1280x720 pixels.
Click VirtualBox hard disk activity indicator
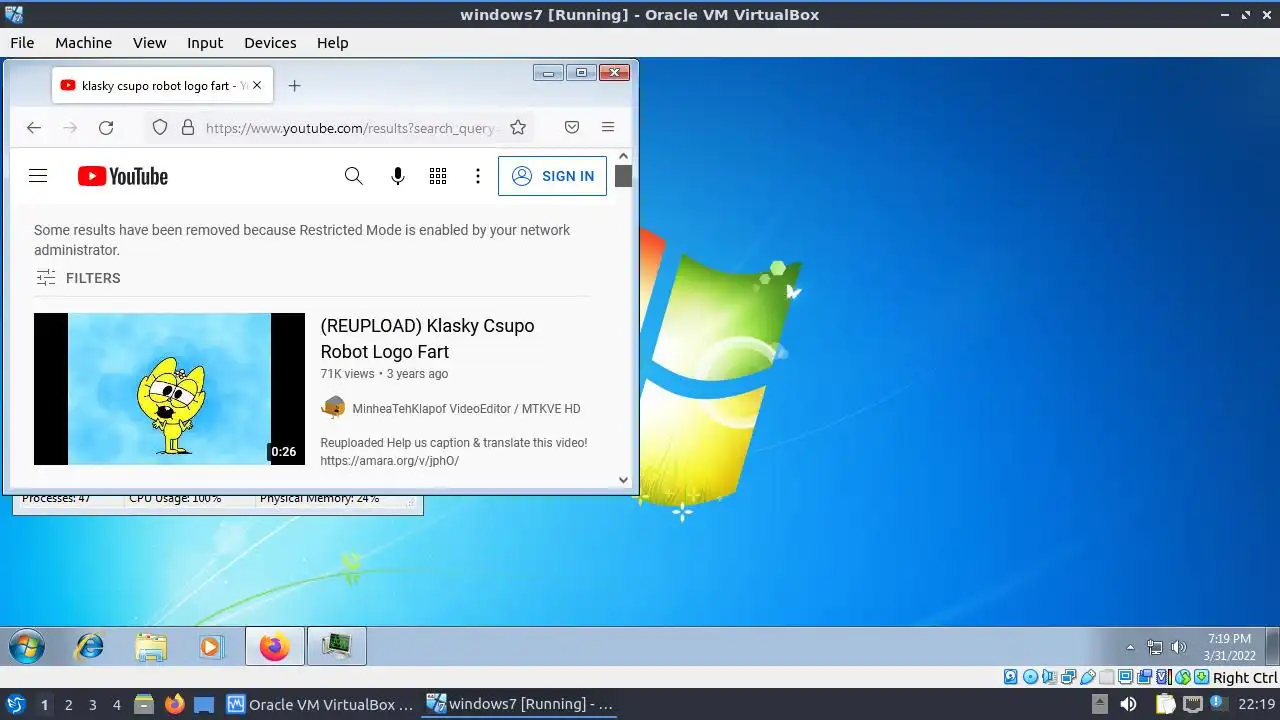(x=1010, y=678)
